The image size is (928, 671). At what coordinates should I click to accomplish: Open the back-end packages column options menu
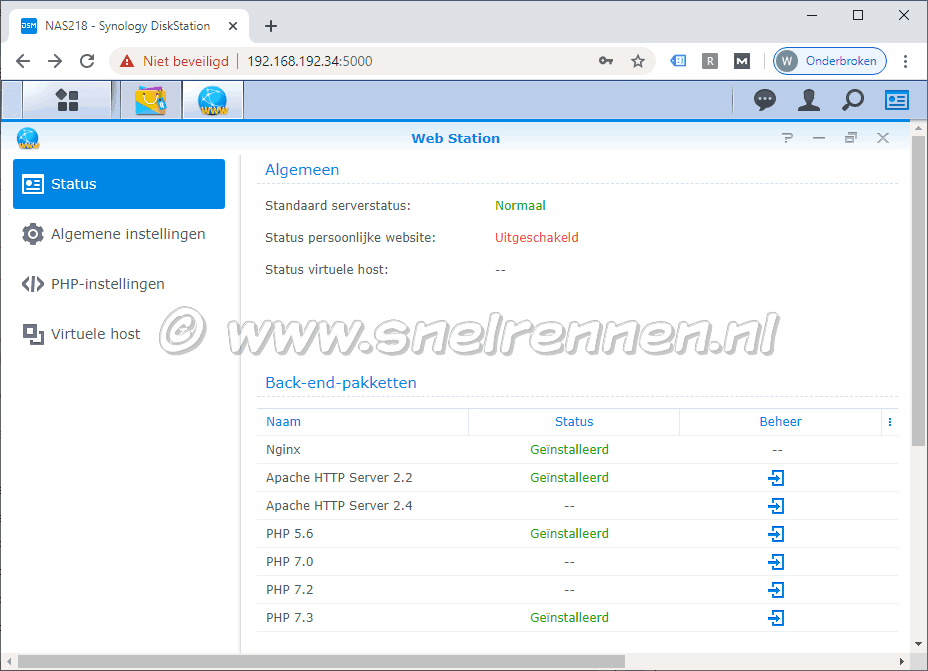click(890, 422)
